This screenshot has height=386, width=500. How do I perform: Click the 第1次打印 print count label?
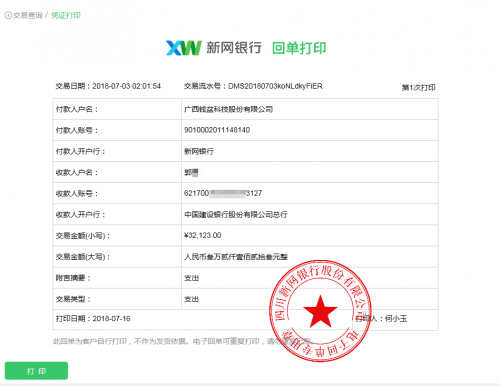pyautogui.click(x=419, y=87)
